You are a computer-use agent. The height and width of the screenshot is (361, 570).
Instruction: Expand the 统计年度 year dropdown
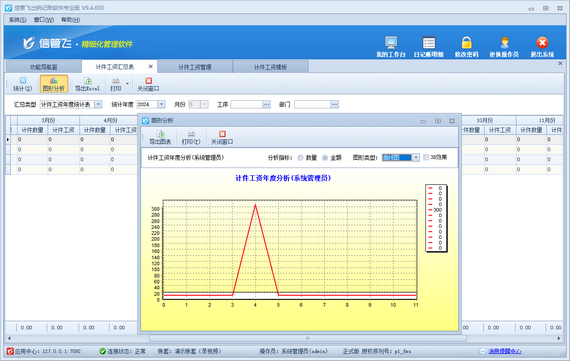(x=161, y=105)
